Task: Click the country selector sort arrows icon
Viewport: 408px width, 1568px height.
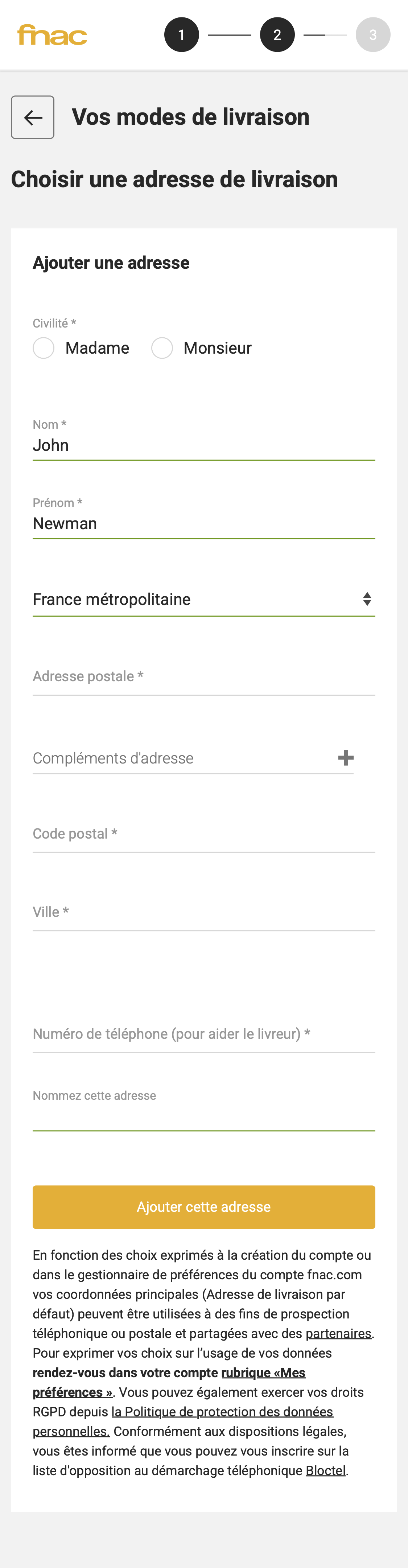Action: click(368, 599)
